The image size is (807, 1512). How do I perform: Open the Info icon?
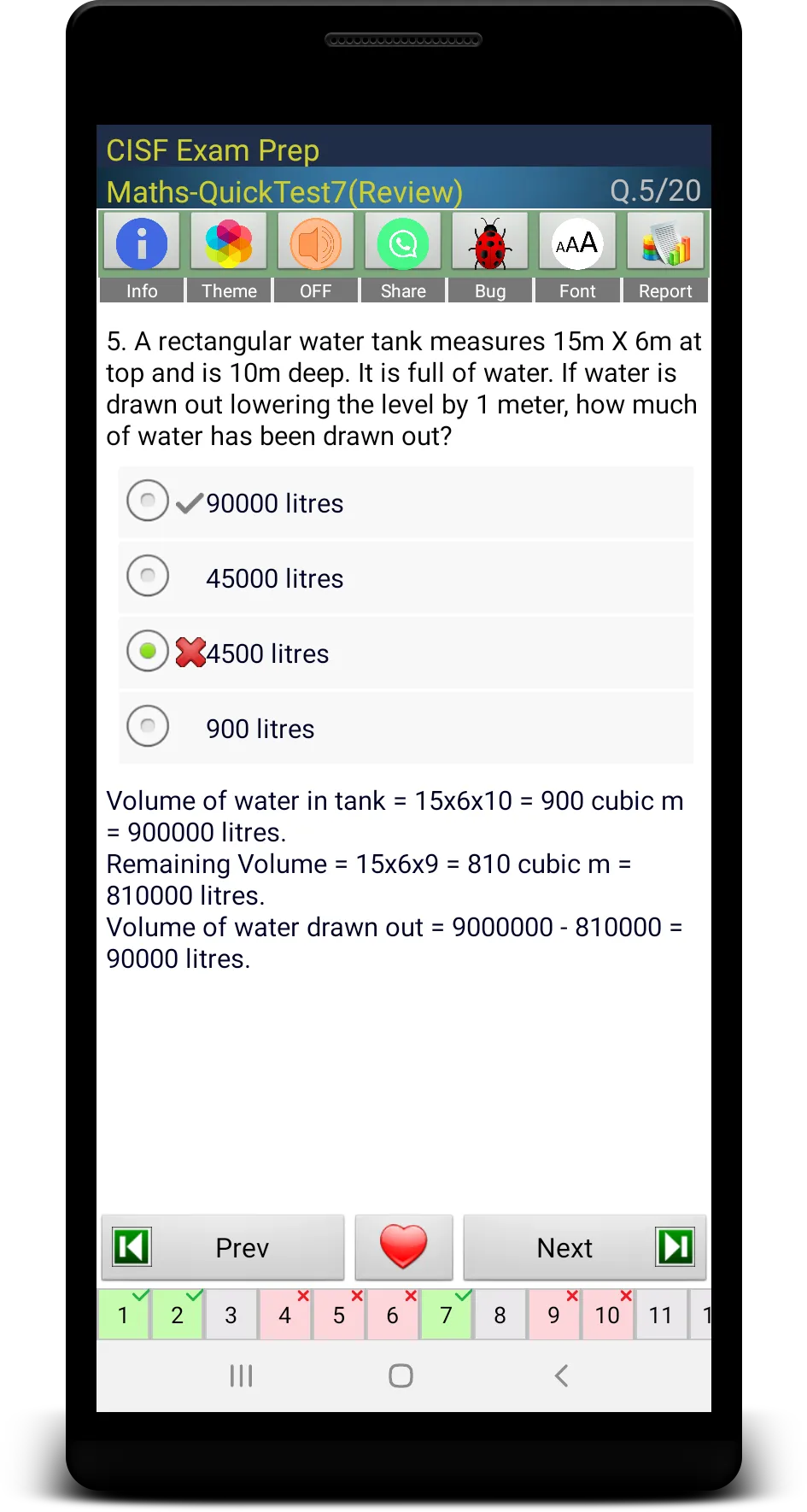(142, 243)
